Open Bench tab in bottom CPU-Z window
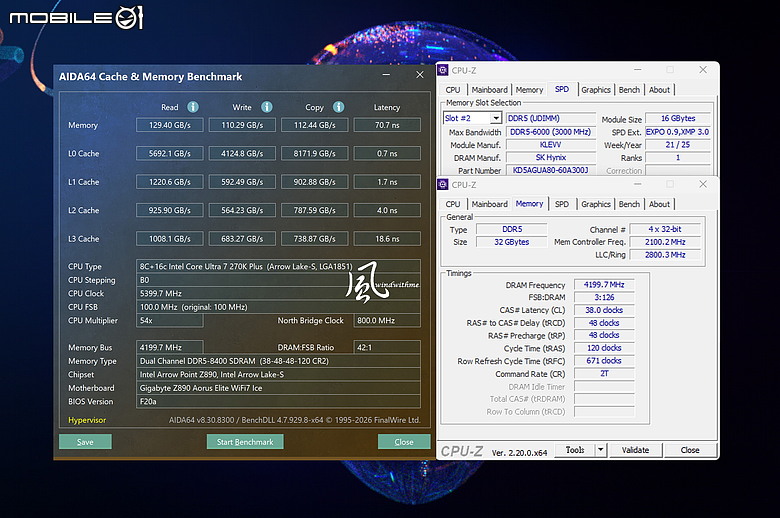This screenshot has height=518, width=780. [x=629, y=205]
